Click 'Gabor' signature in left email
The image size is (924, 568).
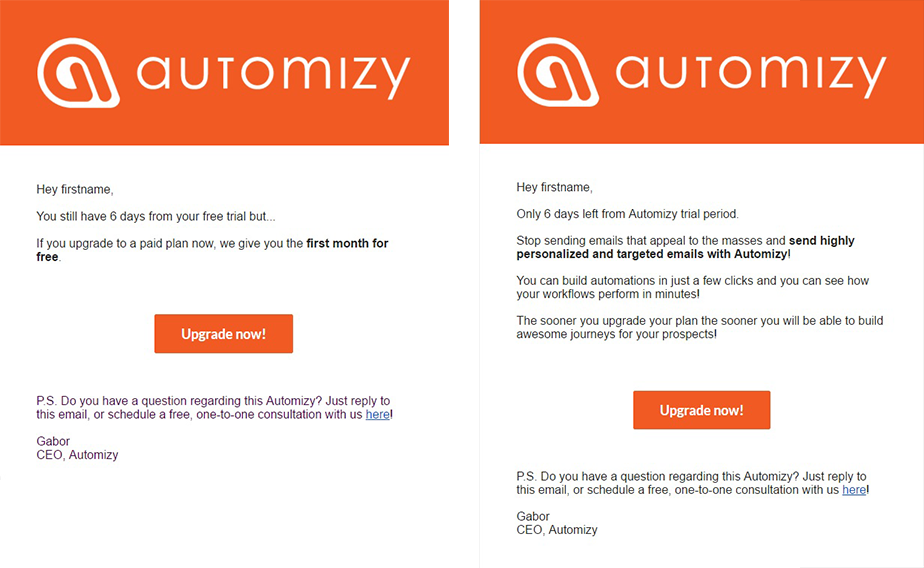[53, 441]
